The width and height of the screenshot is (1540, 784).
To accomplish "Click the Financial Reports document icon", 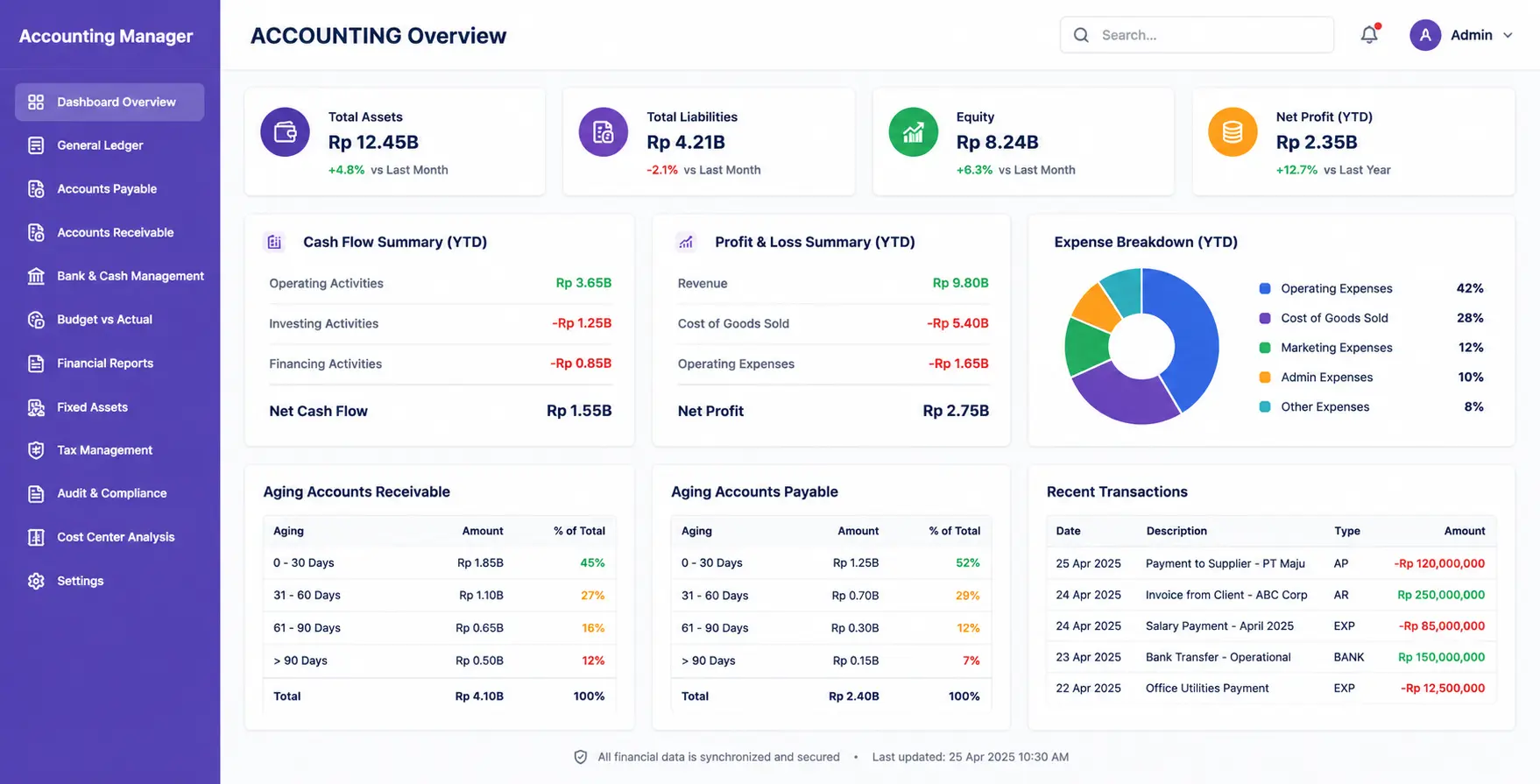I will point(36,364).
